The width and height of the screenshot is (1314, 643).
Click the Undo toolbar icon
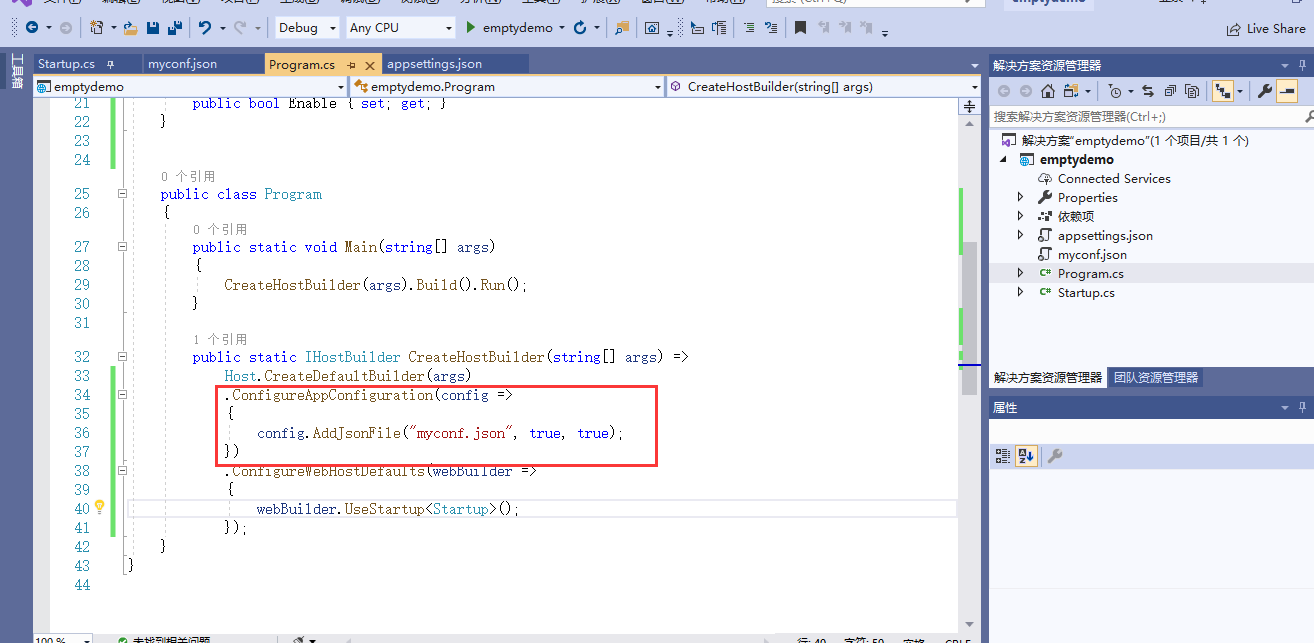coord(204,27)
